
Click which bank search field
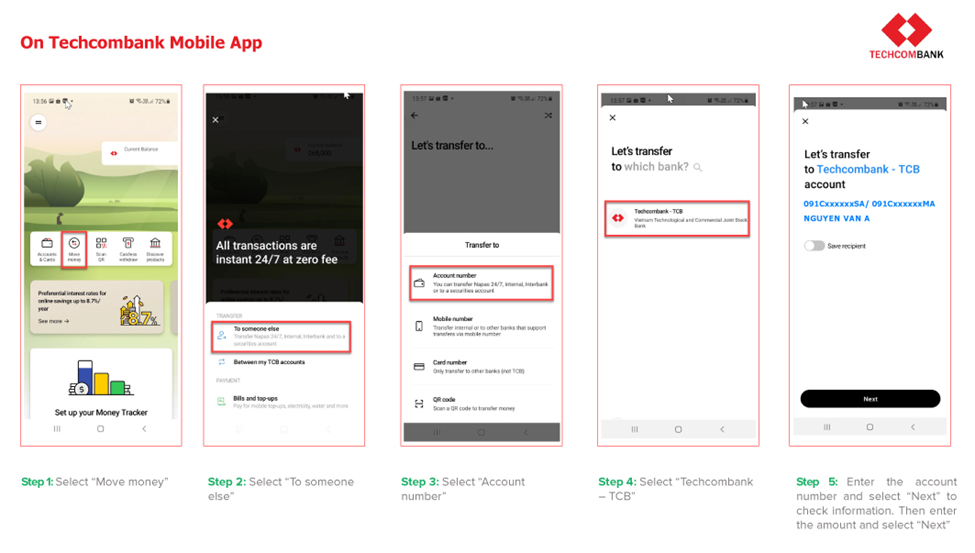(x=657, y=167)
